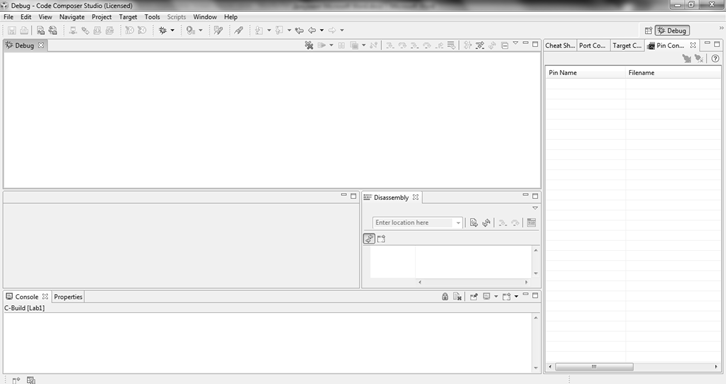Click the Print icon in main toolbar

[24, 31]
